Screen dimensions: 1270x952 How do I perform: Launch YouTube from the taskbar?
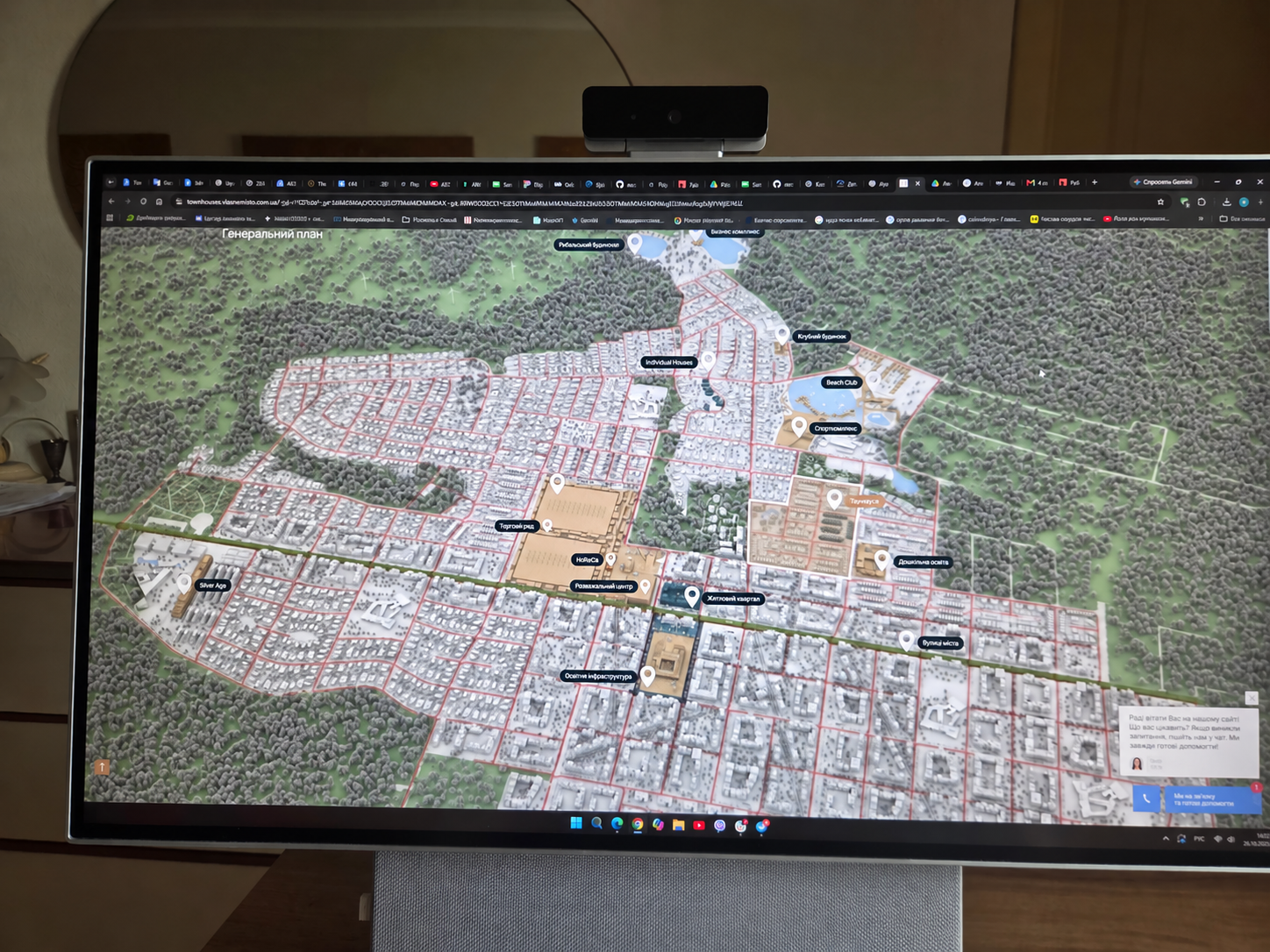click(699, 825)
